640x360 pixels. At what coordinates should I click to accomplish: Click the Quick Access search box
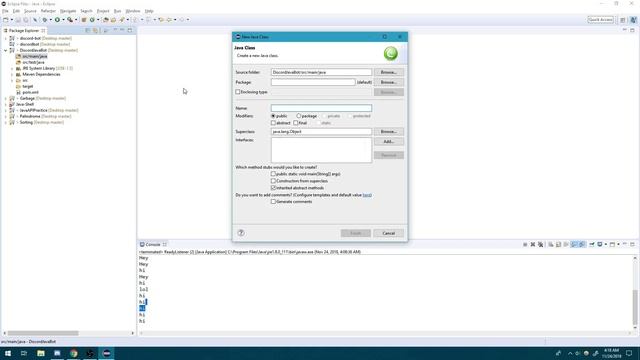coord(600,20)
